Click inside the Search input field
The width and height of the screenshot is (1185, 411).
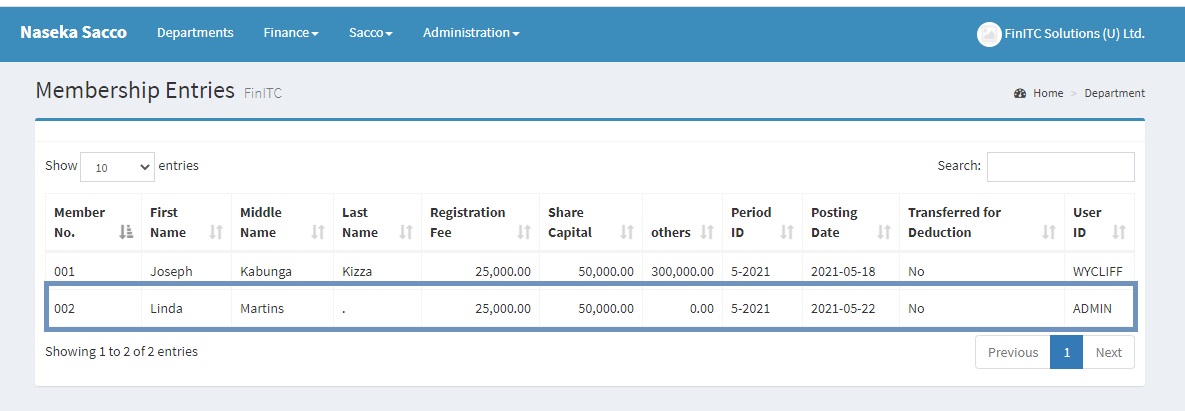1060,167
